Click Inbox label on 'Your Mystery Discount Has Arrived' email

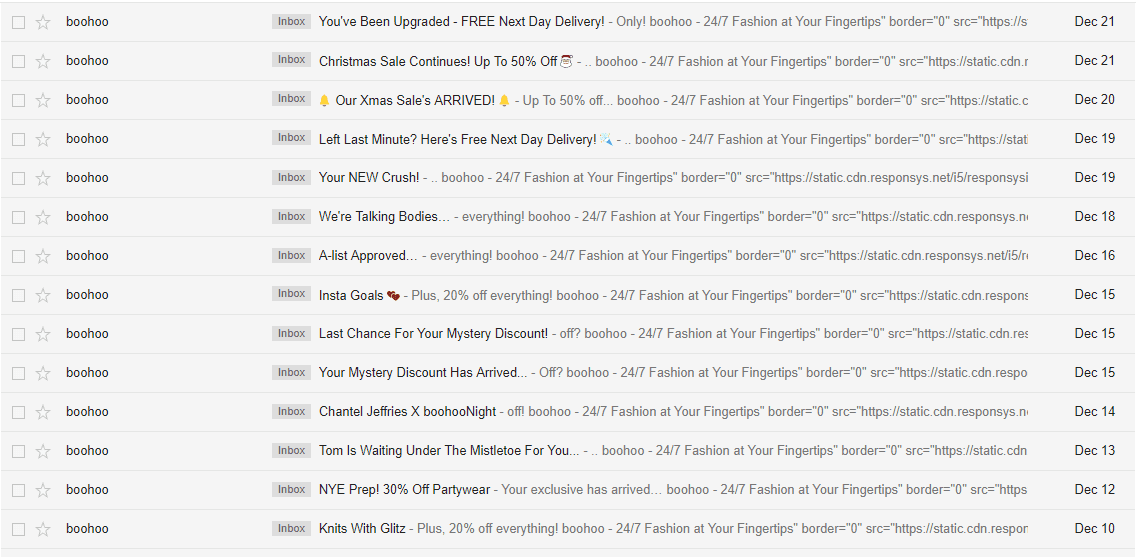(292, 373)
